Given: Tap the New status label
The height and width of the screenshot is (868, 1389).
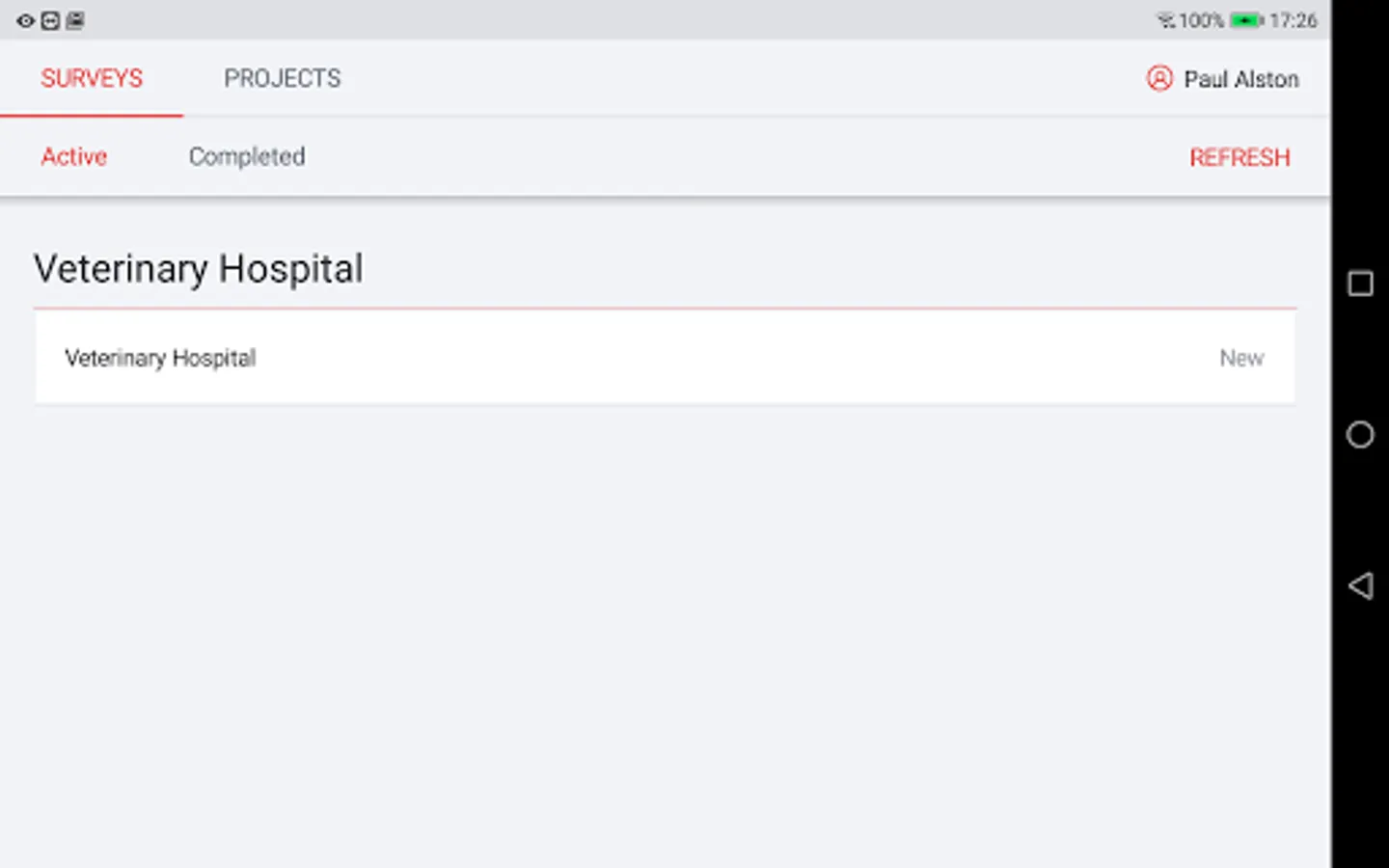Looking at the screenshot, I should [1241, 358].
